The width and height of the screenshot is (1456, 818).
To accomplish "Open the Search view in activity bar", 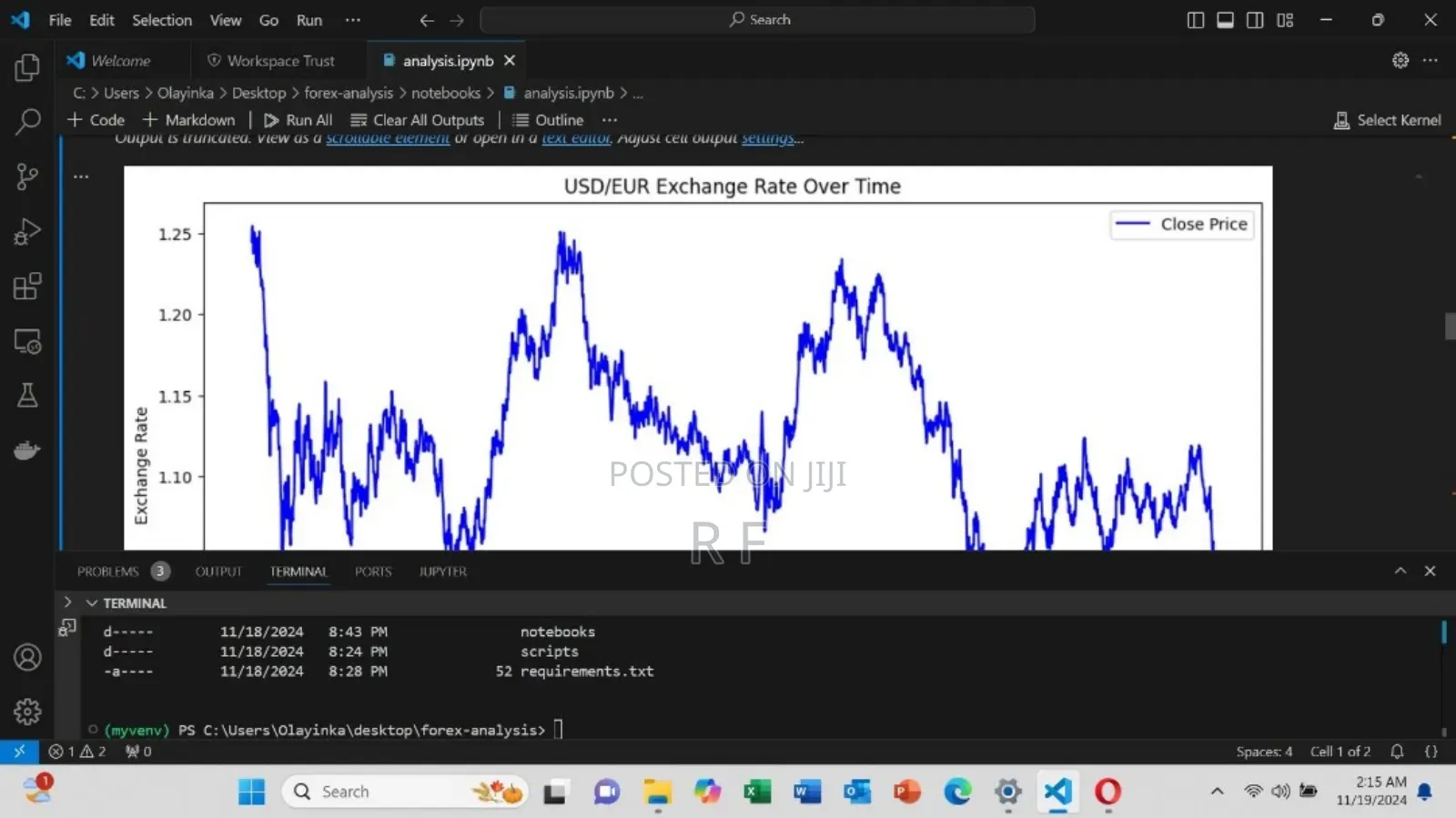I will coord(27,121).
